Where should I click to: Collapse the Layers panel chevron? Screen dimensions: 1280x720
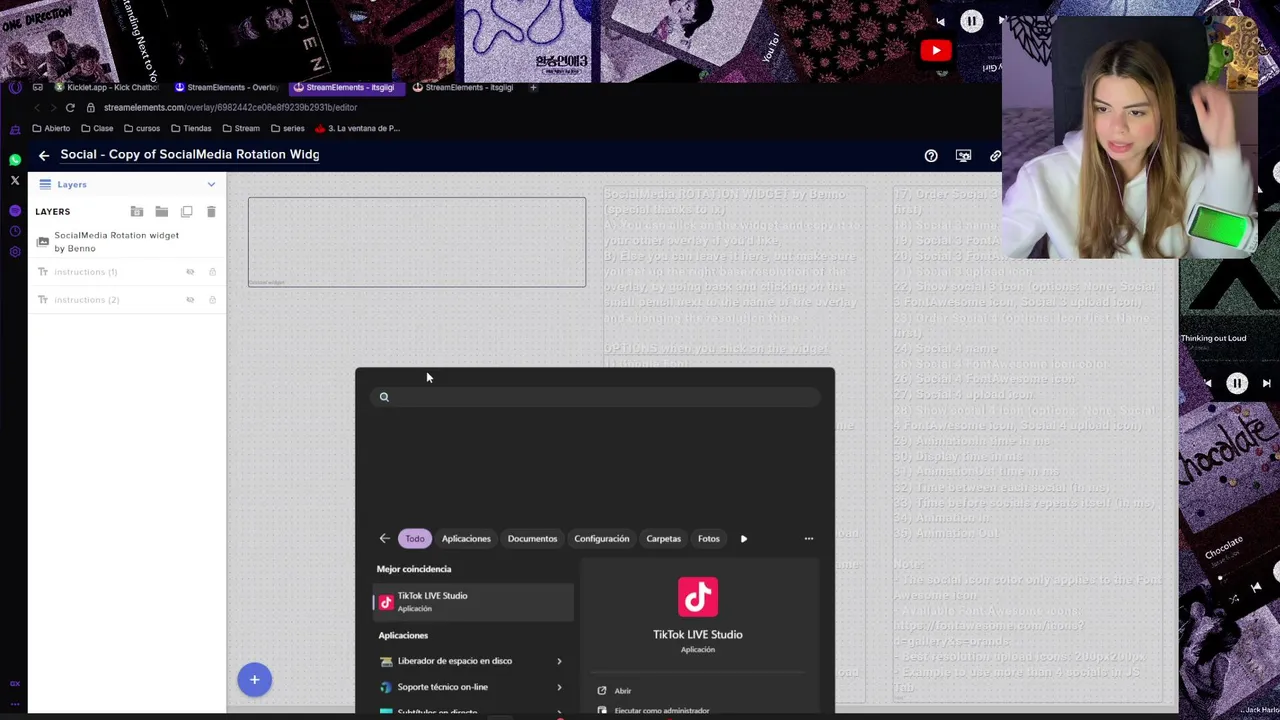tap(211, 185)
